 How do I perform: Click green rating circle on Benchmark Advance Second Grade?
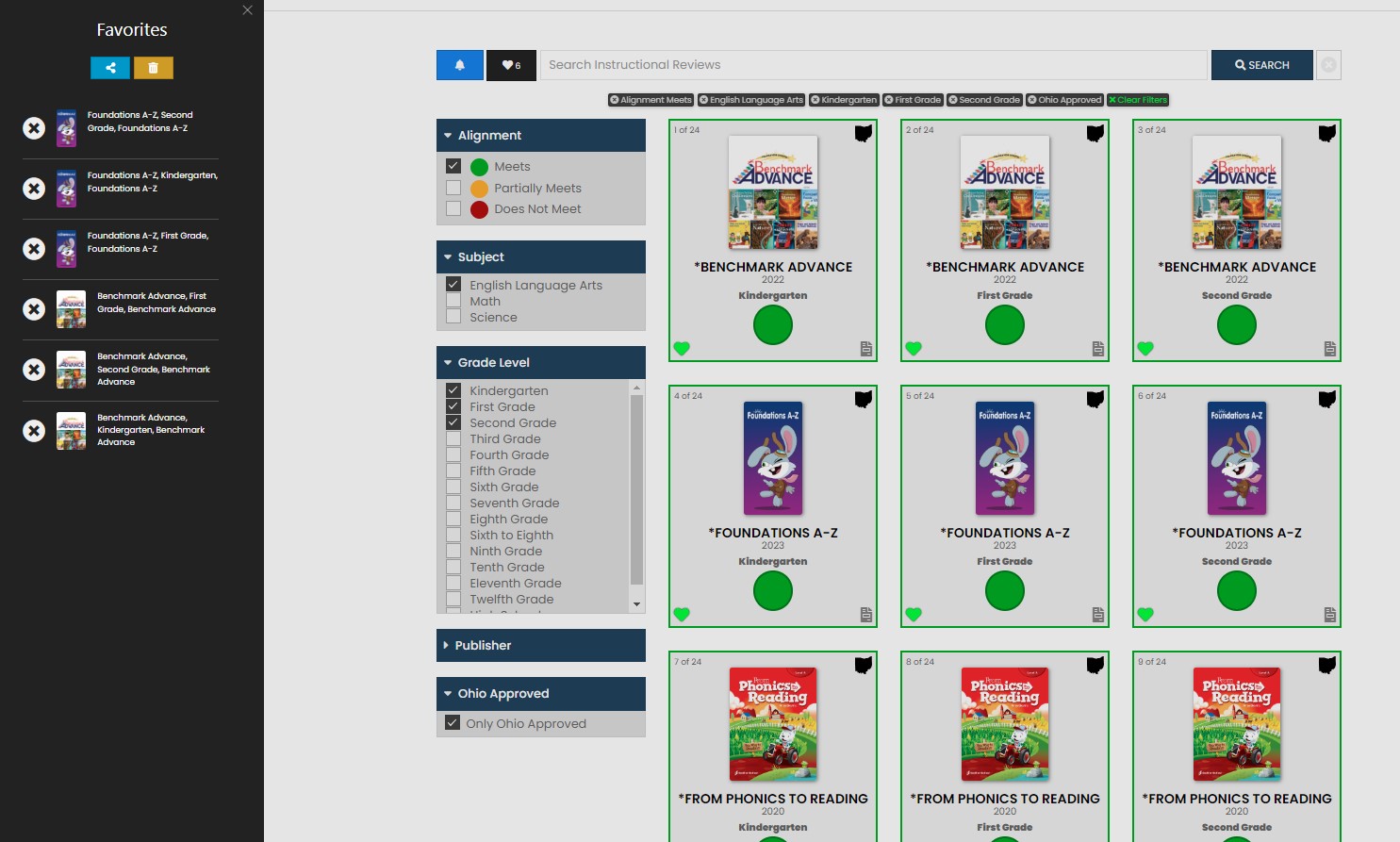pos(1237,325)
